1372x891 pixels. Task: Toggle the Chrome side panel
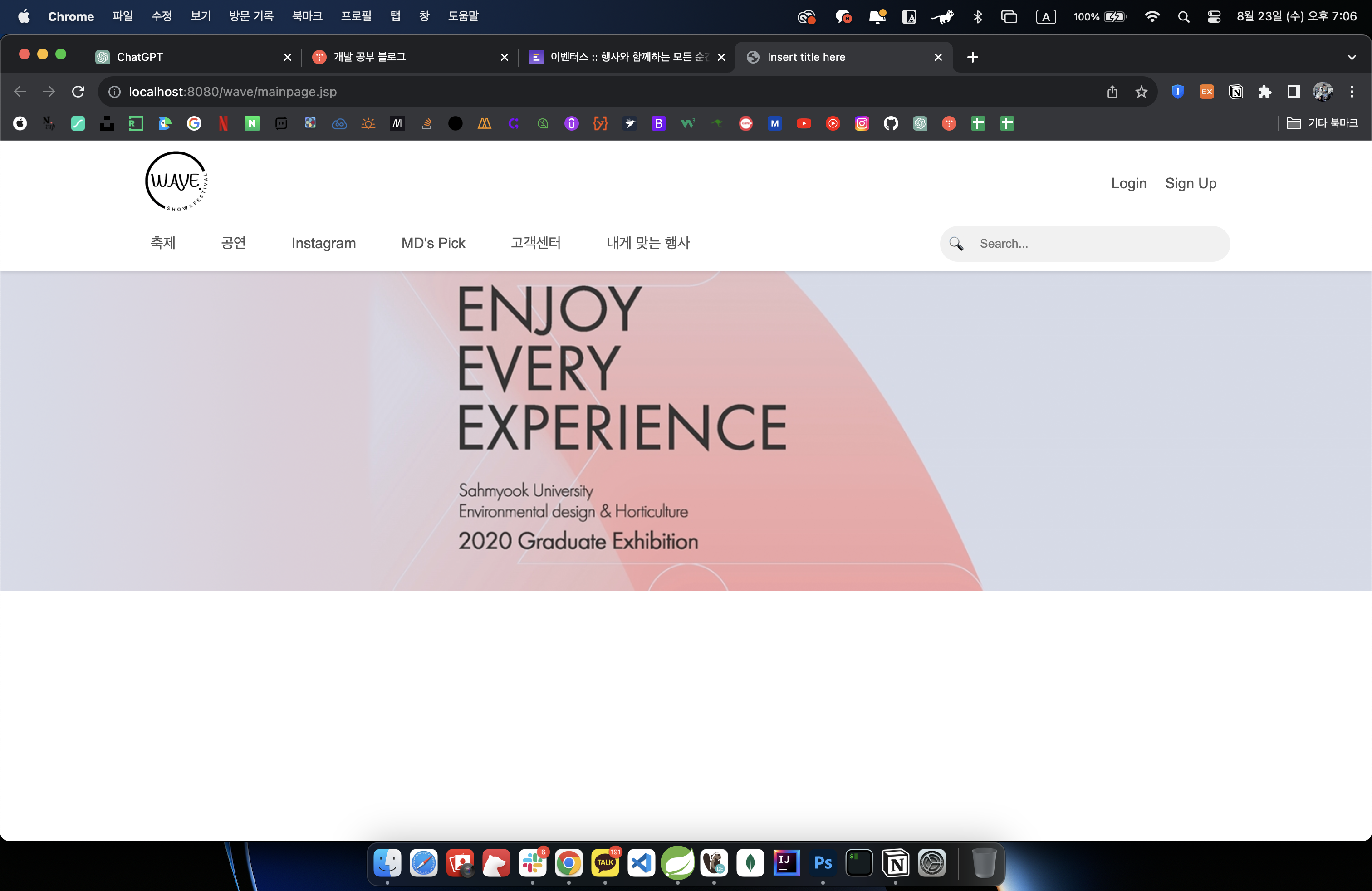click(1294, 92)
